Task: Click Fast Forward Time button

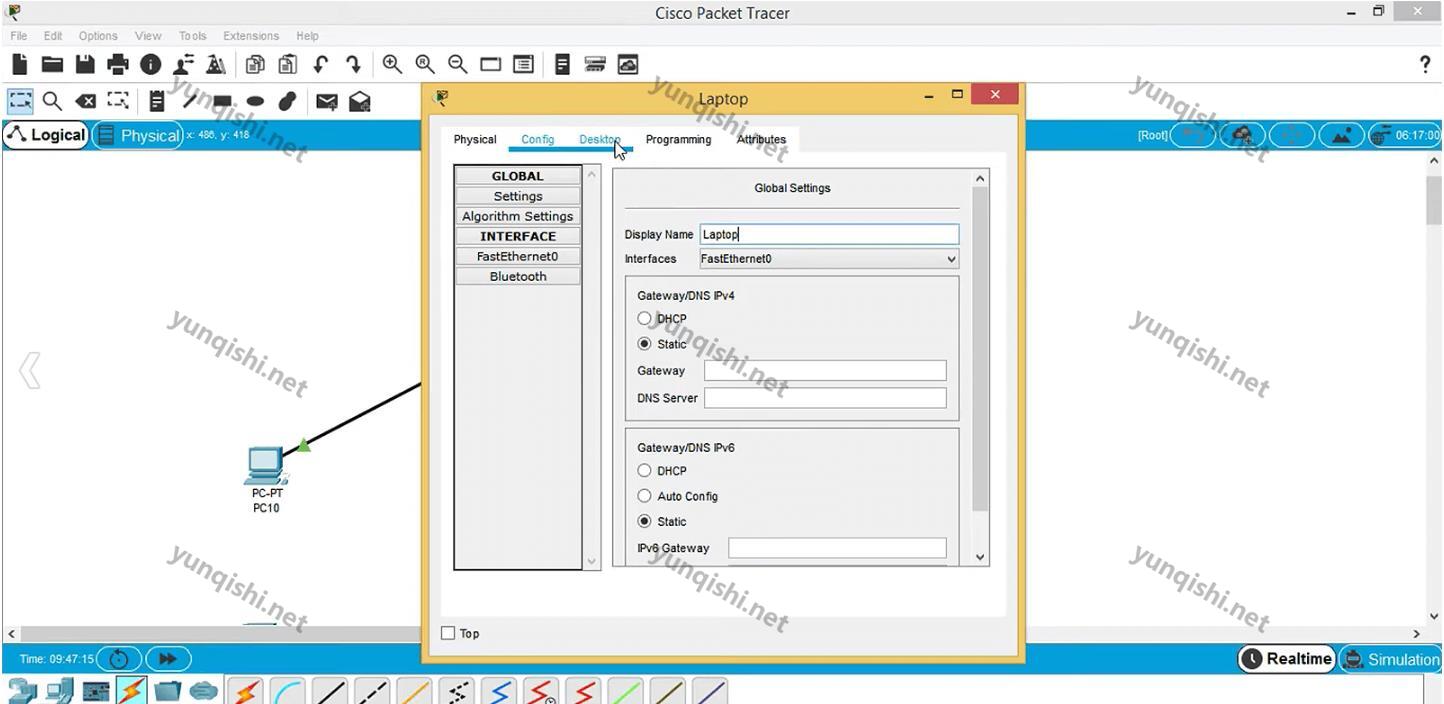Action: click(x=167, y=659)
